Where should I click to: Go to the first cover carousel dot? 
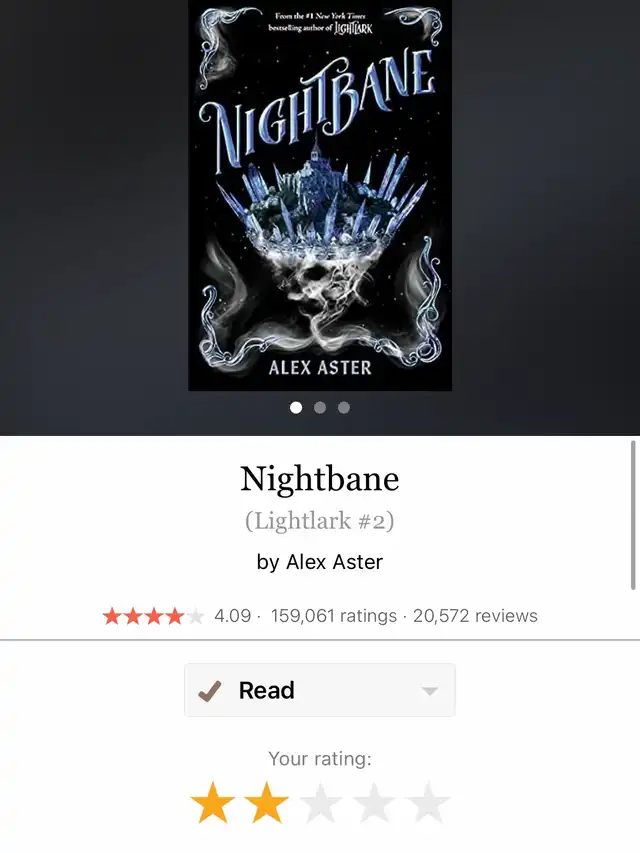click(x=296, y=407)
